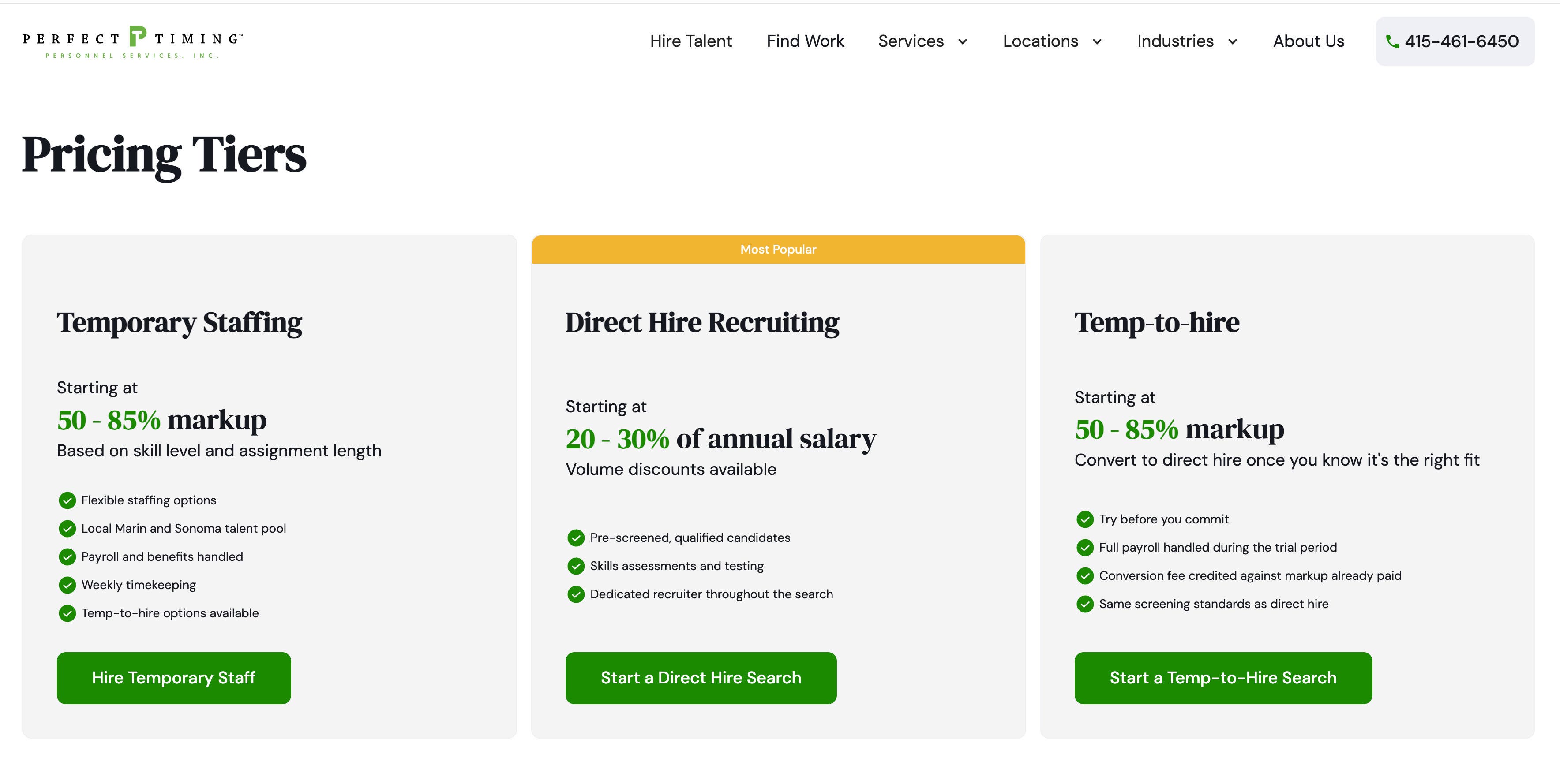Image resolution: width=1560 pixels, height=784 pixels.
Task: Click checkmark beside Pre-screened, qualified candidates
Action: 576,538
